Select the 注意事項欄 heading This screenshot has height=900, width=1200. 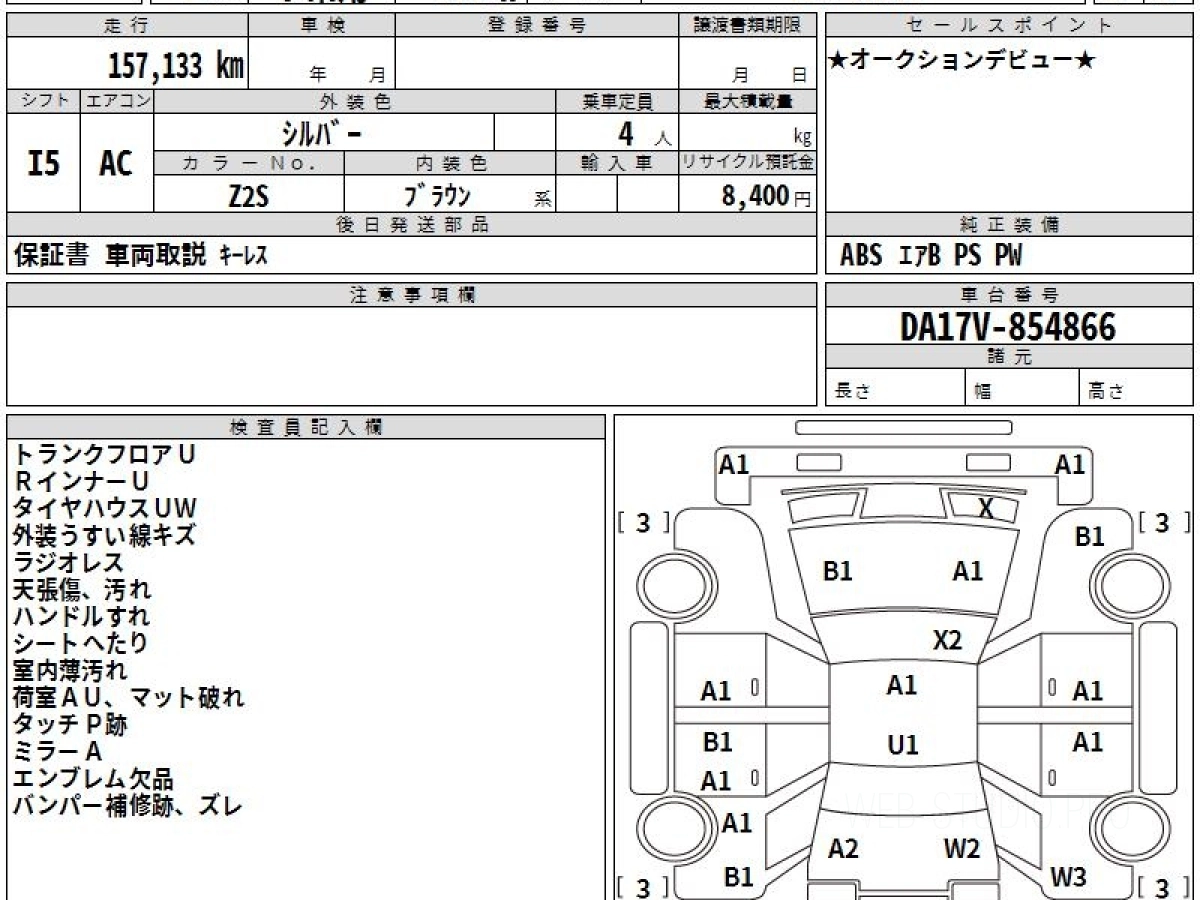click(x=411, y=294)
